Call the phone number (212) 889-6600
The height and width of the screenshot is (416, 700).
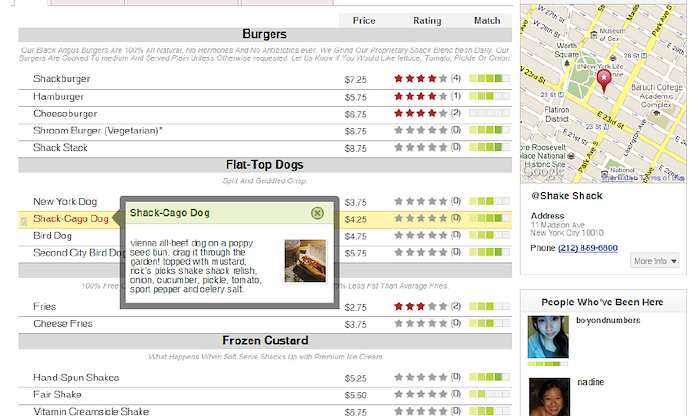pos(588,248)
